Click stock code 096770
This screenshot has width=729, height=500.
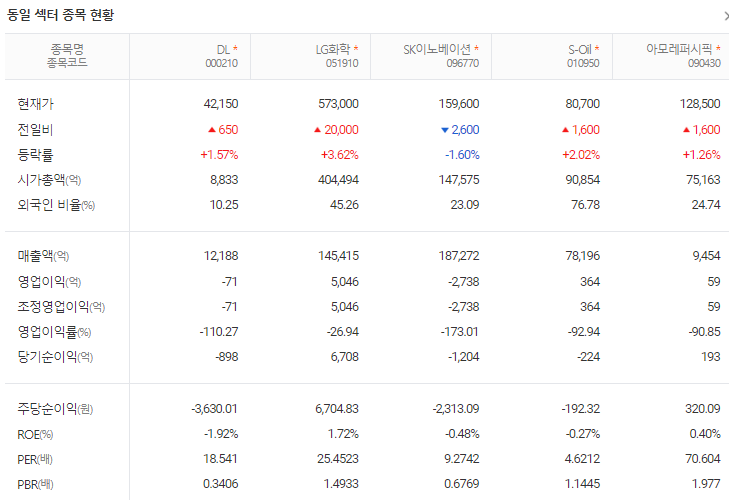pos(463,63)
